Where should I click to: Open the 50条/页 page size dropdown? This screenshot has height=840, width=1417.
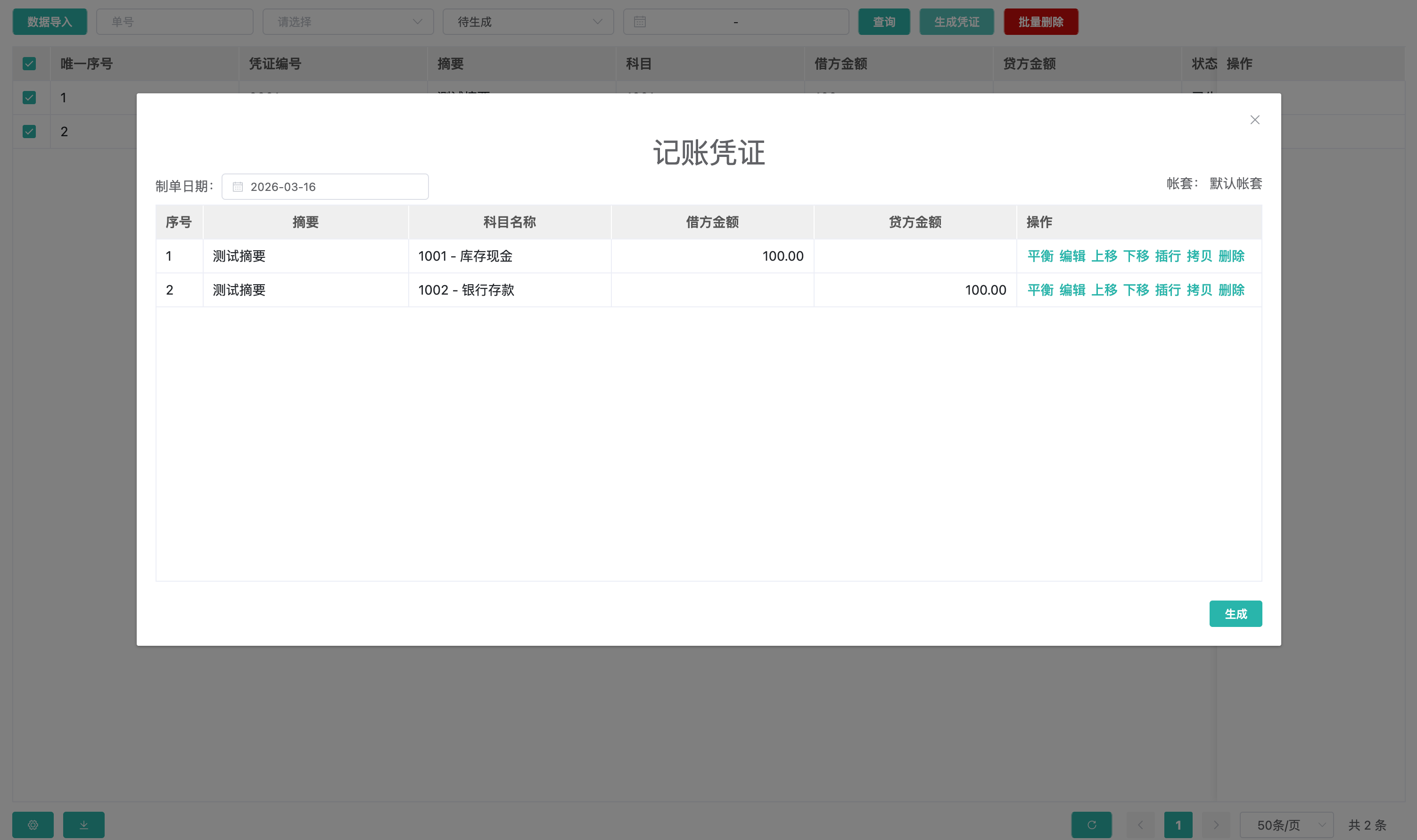tap(1286, 825)
